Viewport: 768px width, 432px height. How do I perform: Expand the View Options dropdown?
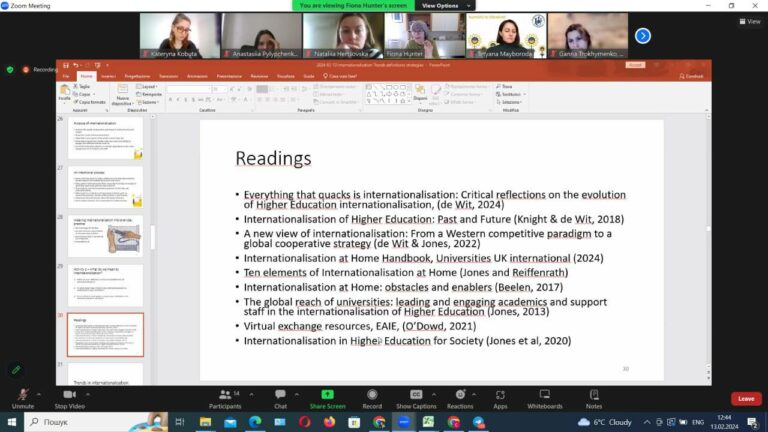click(445, 5)
